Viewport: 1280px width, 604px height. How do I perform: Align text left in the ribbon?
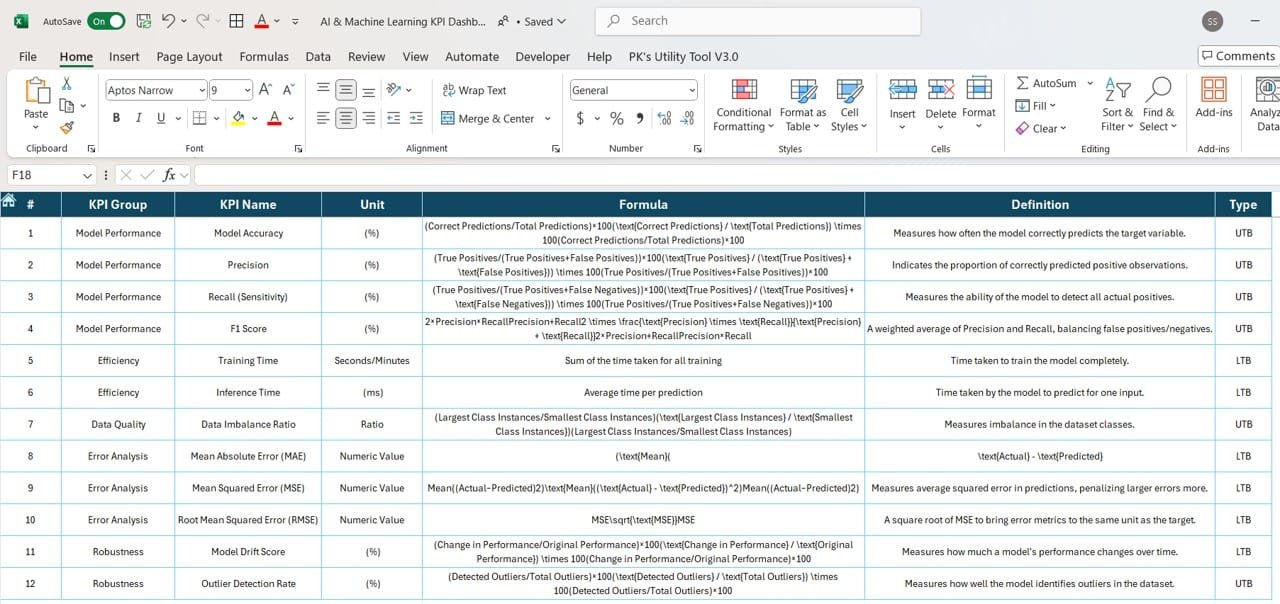tap(323, 118)
